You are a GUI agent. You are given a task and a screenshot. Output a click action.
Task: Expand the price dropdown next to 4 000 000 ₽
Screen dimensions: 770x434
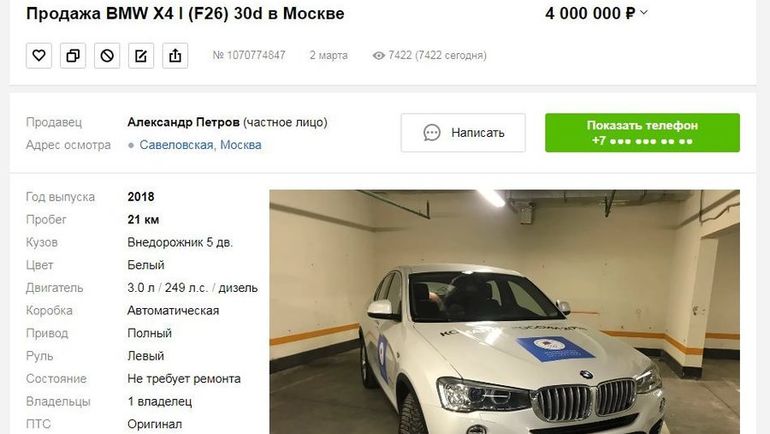pyautogui.click(x=644, y=13)
